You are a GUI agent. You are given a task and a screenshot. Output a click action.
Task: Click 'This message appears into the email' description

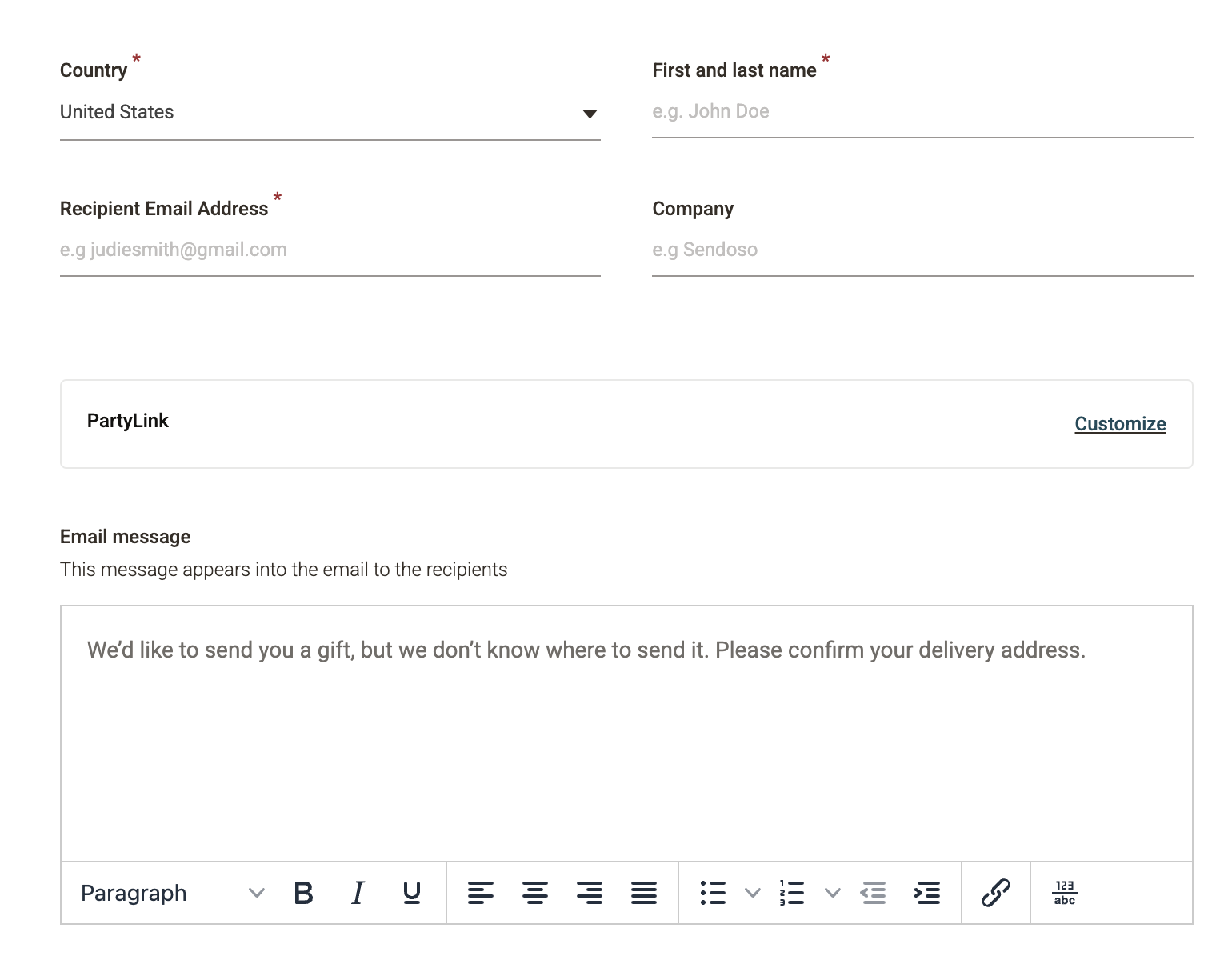click(284, 570)
